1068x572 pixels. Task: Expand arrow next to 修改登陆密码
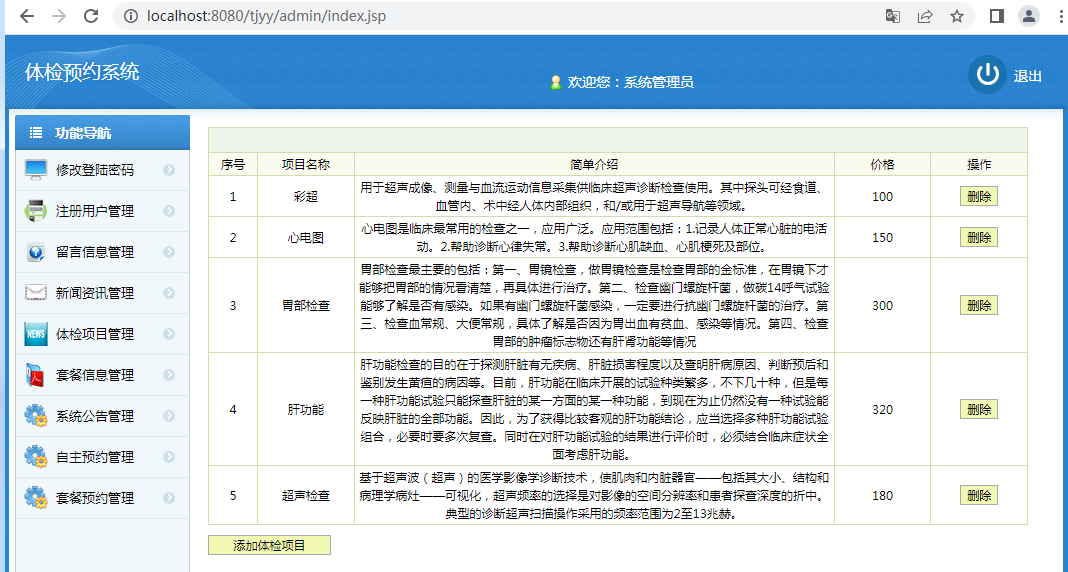coord(169,170)
